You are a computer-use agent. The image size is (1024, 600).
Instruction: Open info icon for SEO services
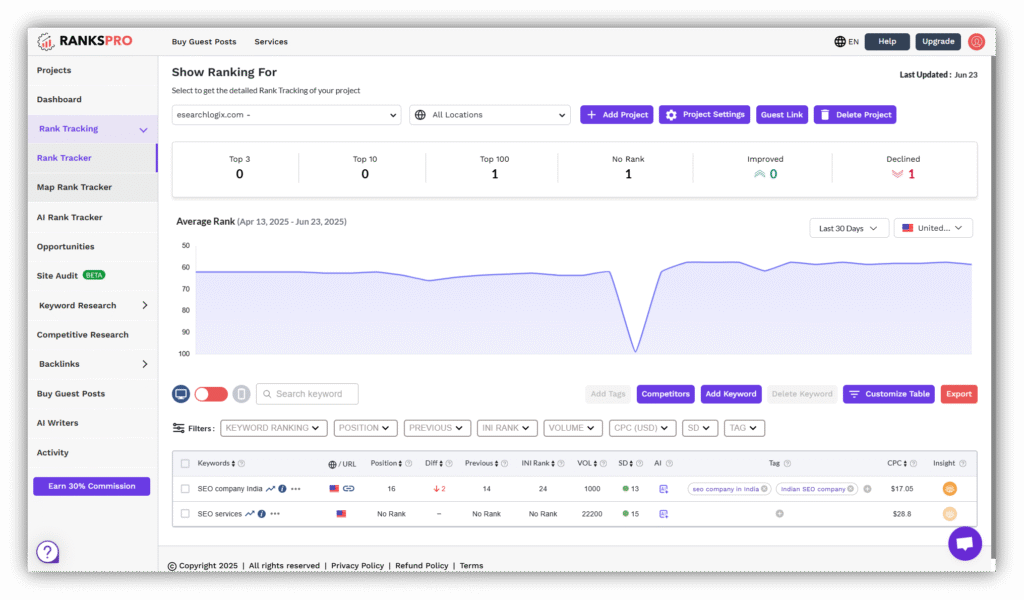261,514
